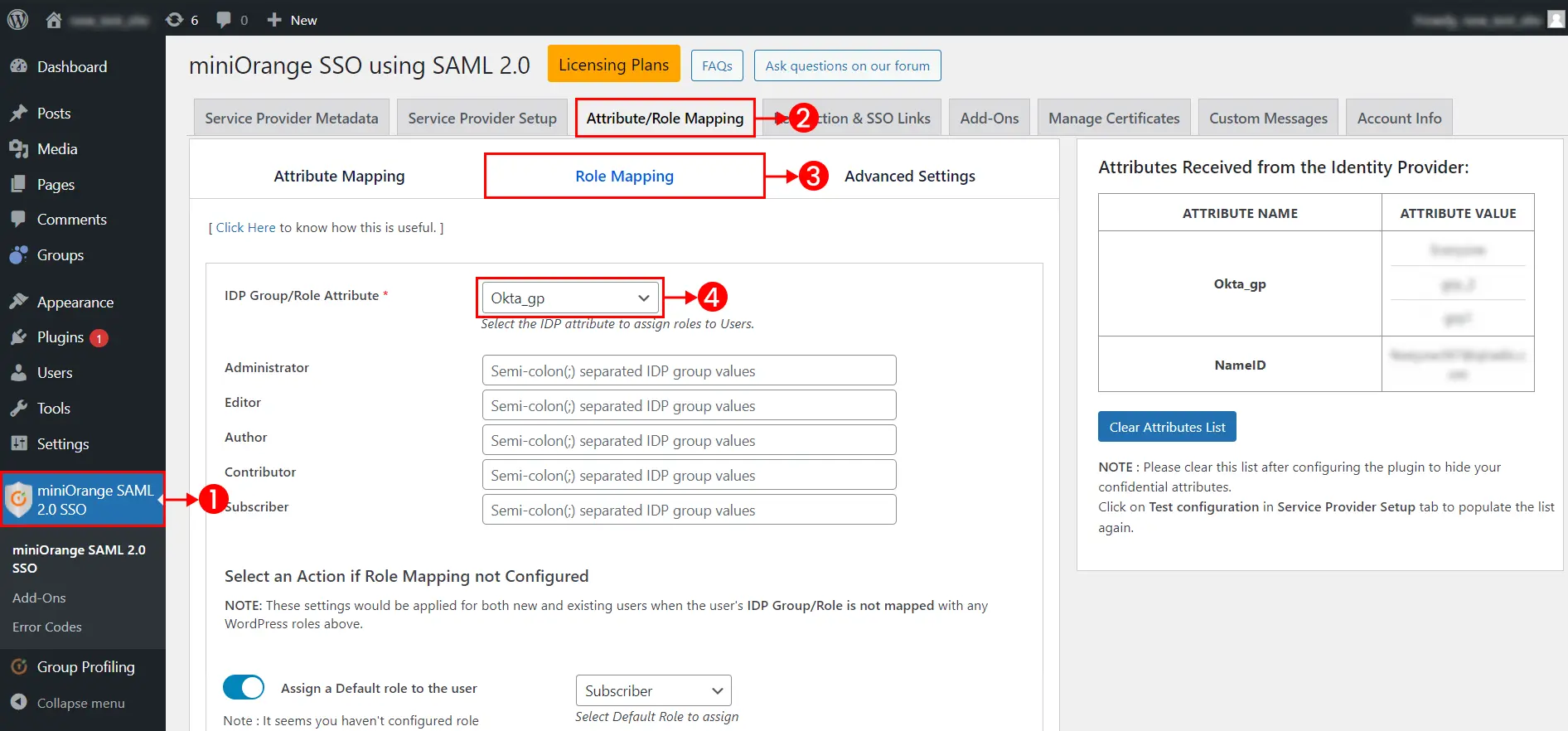
Task: Click the Settings sliders icon
Action: 19,443
